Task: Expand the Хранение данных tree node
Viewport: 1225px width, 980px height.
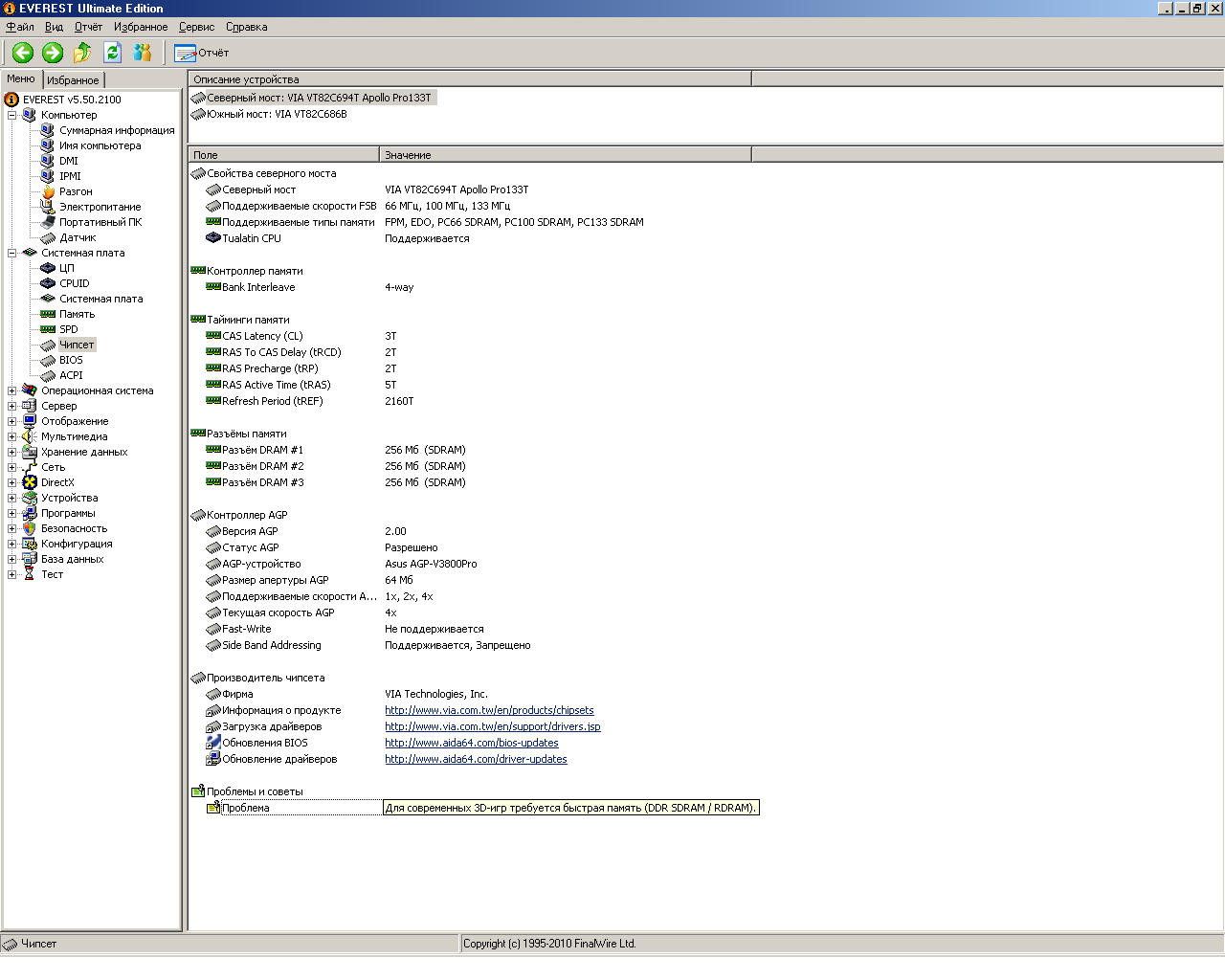Action: pos(12,452)
